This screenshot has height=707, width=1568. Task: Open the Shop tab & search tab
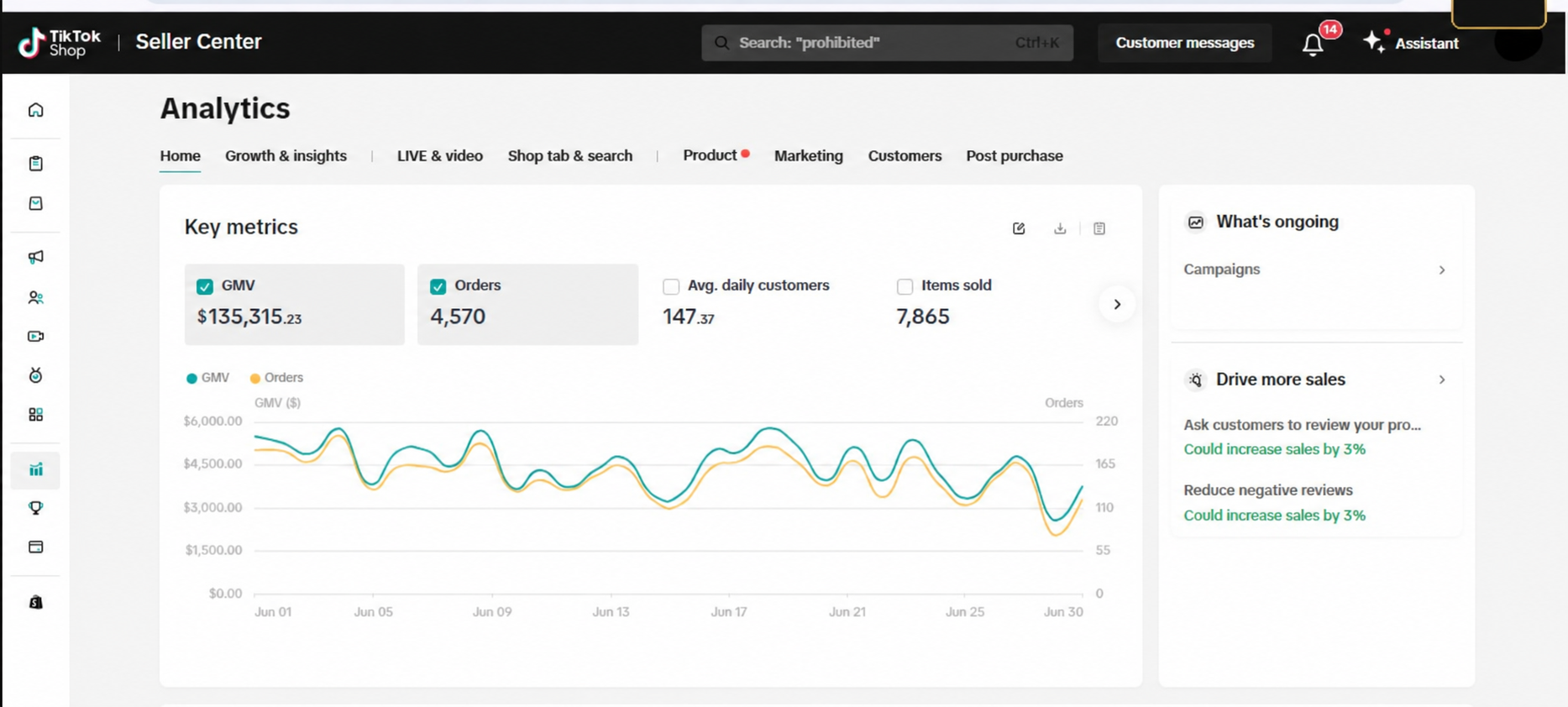(570, 156)
